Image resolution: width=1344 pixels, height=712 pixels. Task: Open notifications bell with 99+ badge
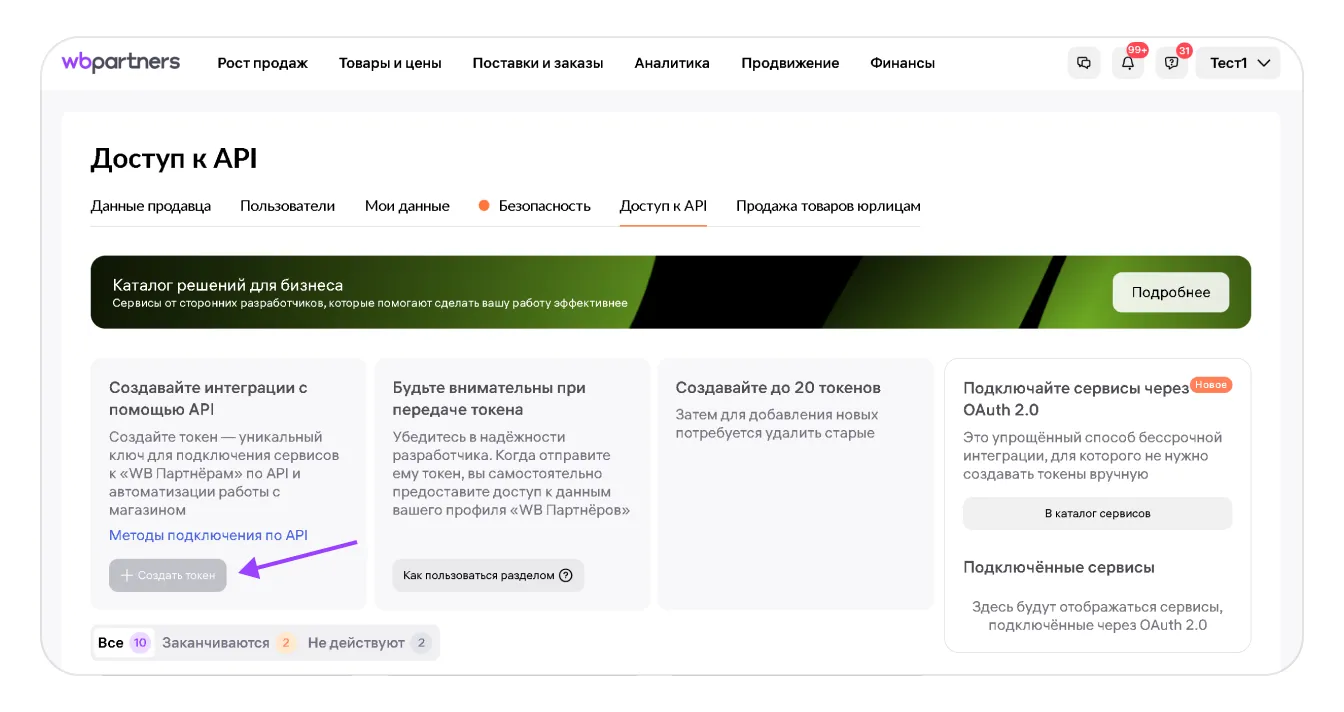[1128, 63]
